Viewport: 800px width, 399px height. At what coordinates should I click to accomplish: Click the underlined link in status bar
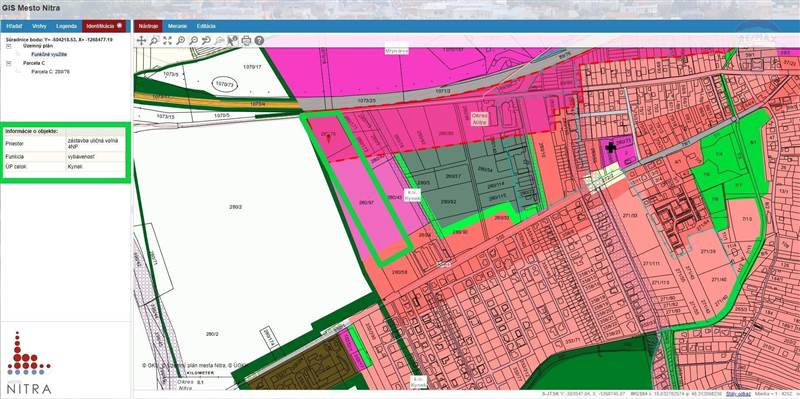pyautogui.click(x=737, y=394)
